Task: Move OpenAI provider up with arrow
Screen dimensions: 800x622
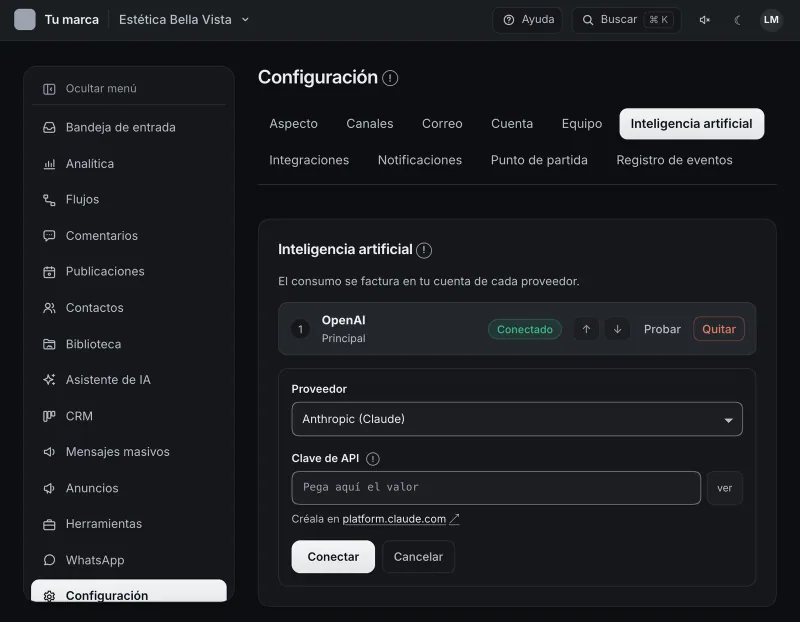Action: (586, 329)
